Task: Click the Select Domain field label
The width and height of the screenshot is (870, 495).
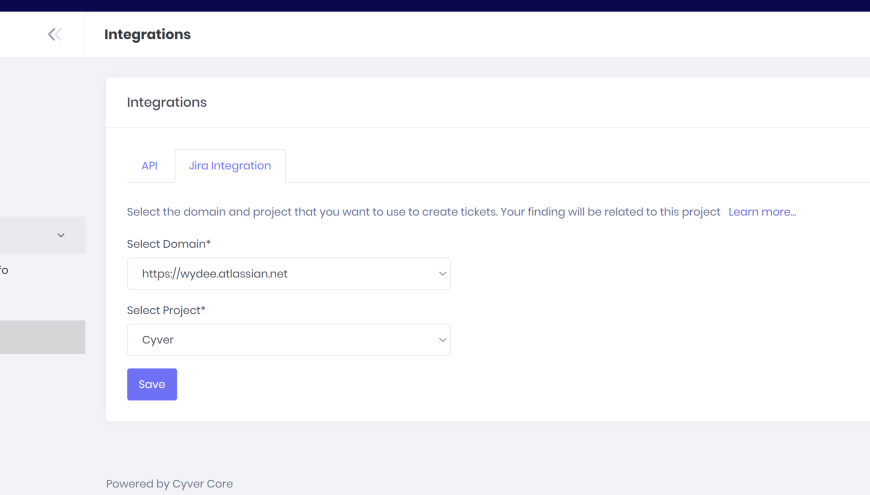Action: [x=169, y=244]
